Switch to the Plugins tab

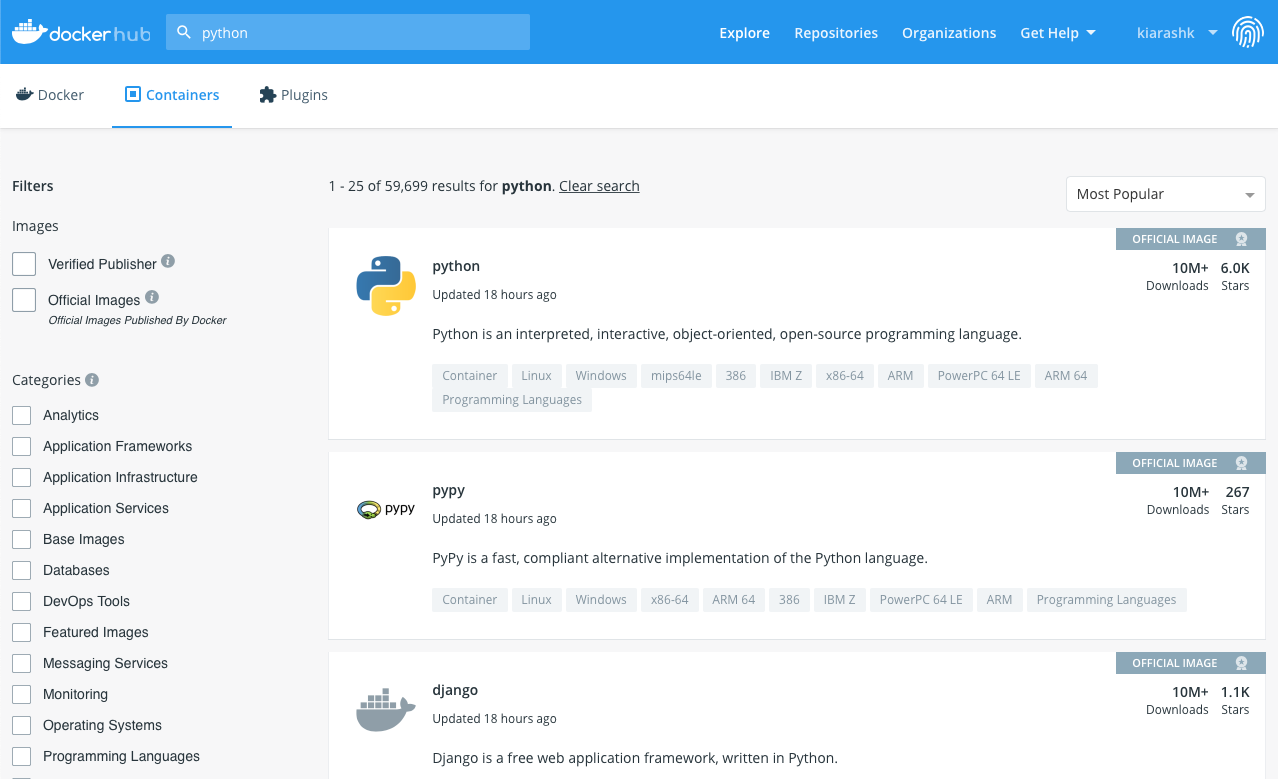coord(293,95)
